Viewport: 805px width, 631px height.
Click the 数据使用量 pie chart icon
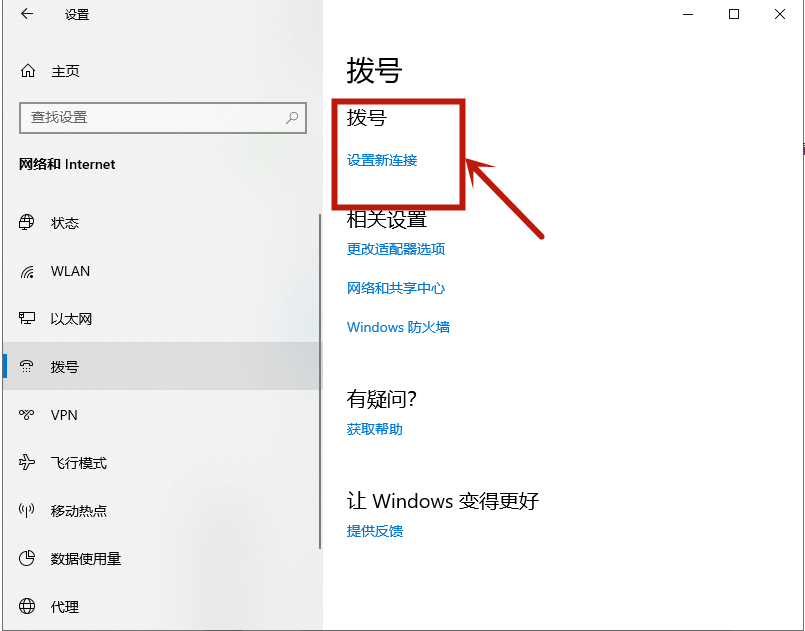[27, 558]
